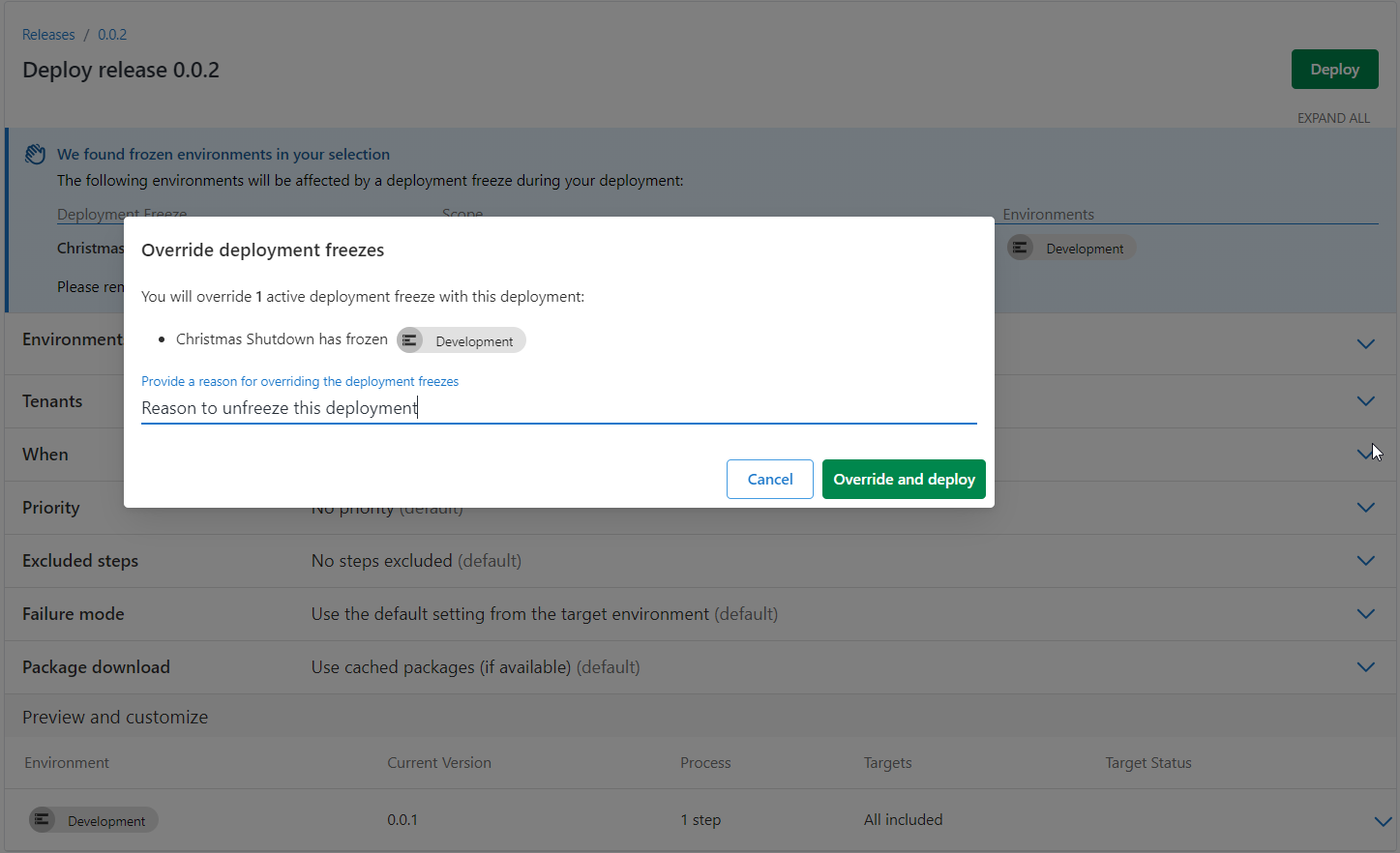Click the frozen environments hand icon
The width and height of the screenshot is (1400, 853).
pyautogui.click(x=35, y=153)
